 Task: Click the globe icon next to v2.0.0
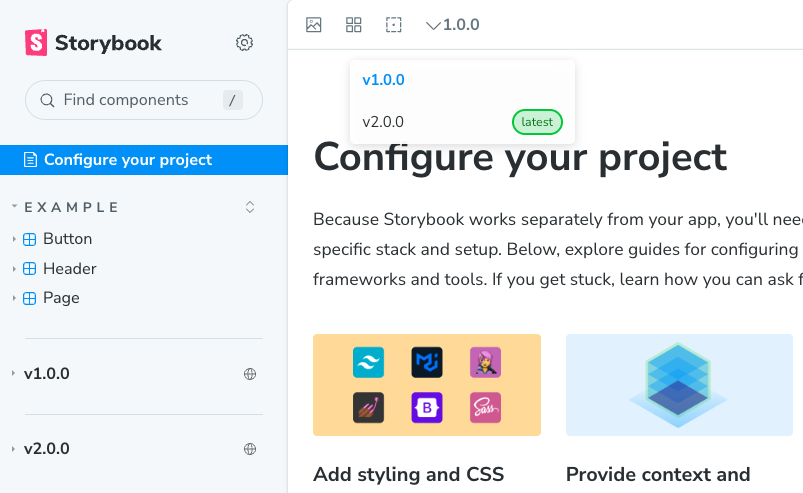pos(250,449)
